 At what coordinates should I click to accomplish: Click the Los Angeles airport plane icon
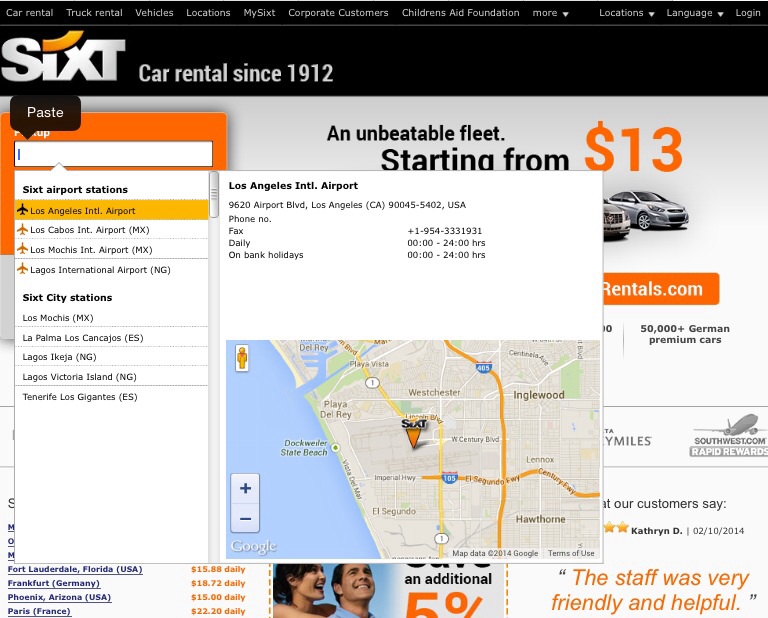tap(22, 210)
